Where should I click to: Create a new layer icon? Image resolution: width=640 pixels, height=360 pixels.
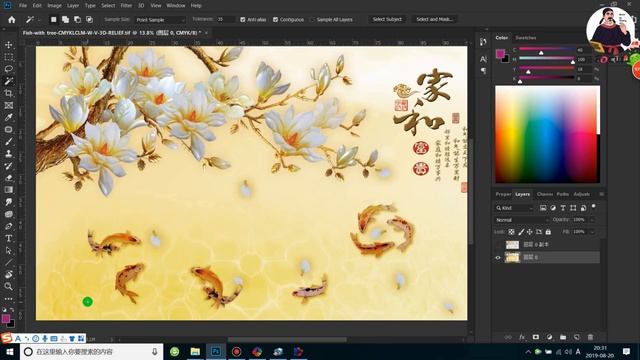click(x=577, y=337)
